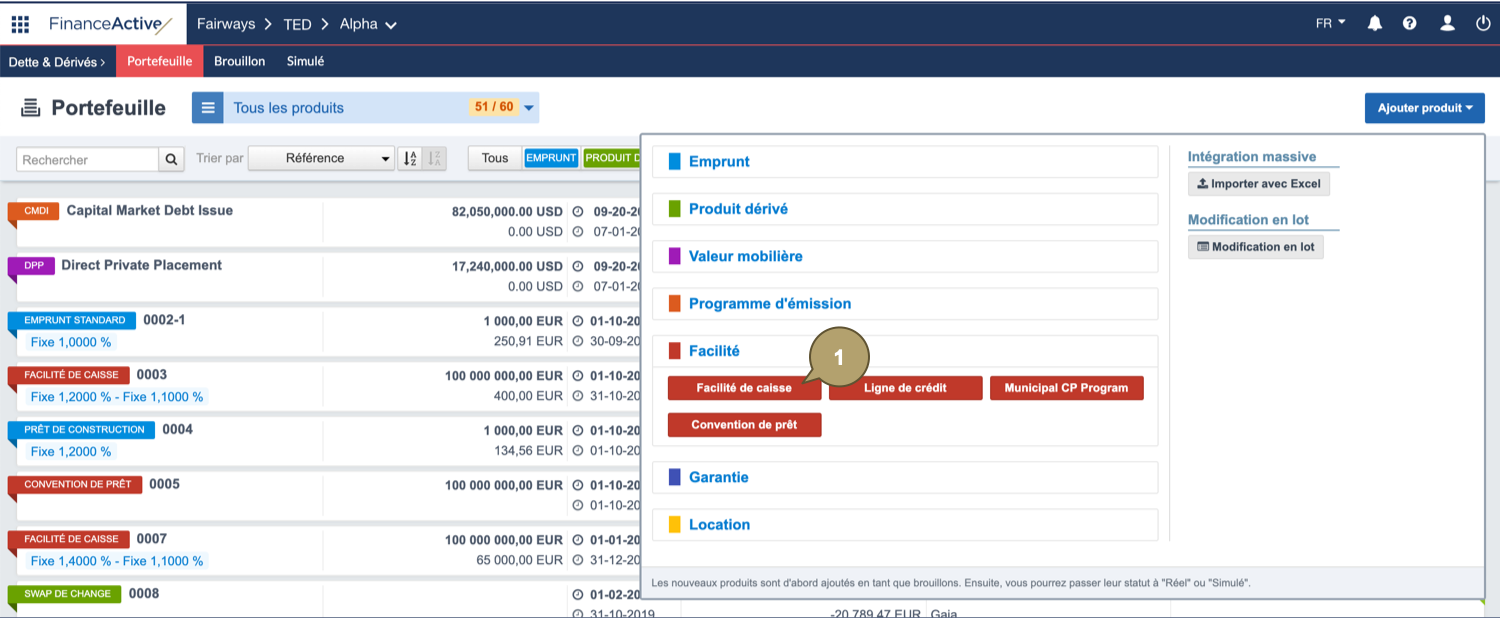Toggle the EMPRUNT product filter
Image resolution: width=1500 pixels, height=618 pixels.
coord(551,157)
